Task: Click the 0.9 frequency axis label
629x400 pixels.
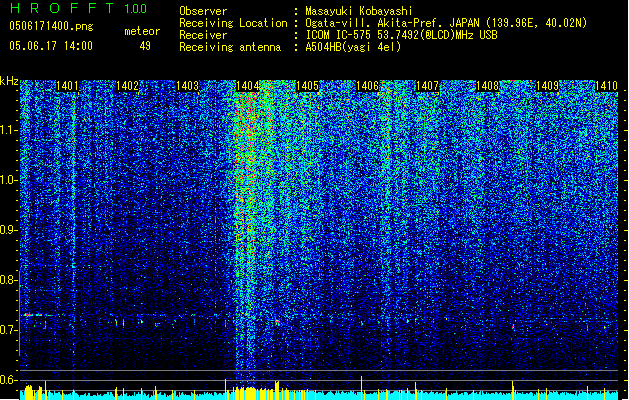Action: [x=7, y=230]
